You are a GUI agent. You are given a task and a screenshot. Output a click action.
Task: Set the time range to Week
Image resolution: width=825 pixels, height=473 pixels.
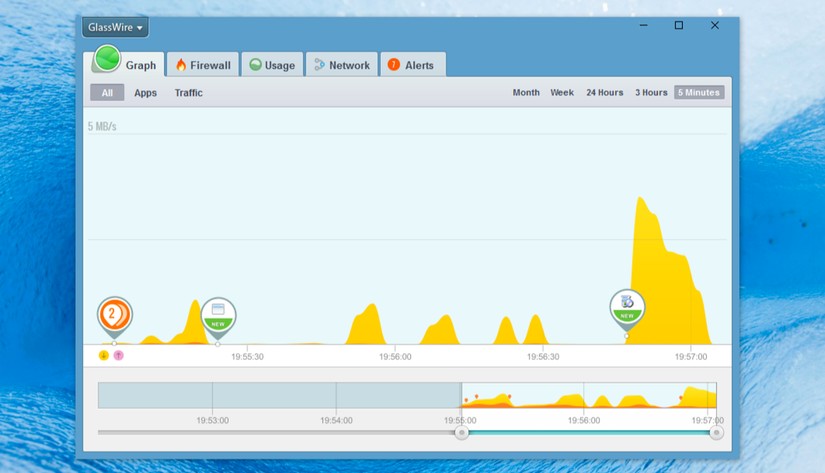(562, 92)
